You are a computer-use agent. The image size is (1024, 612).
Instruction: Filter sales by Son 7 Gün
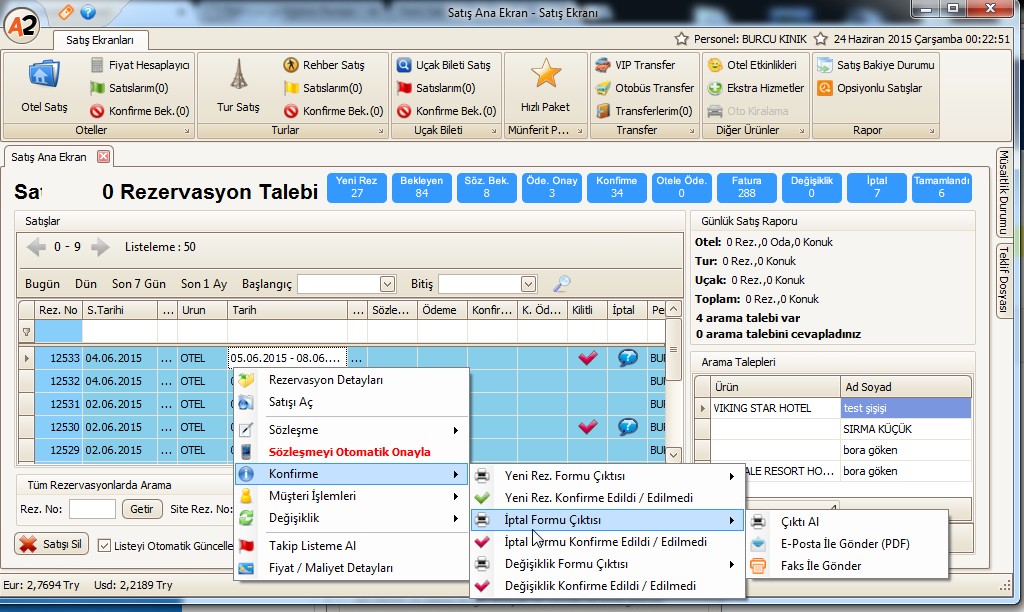click(x=138, y=284)
